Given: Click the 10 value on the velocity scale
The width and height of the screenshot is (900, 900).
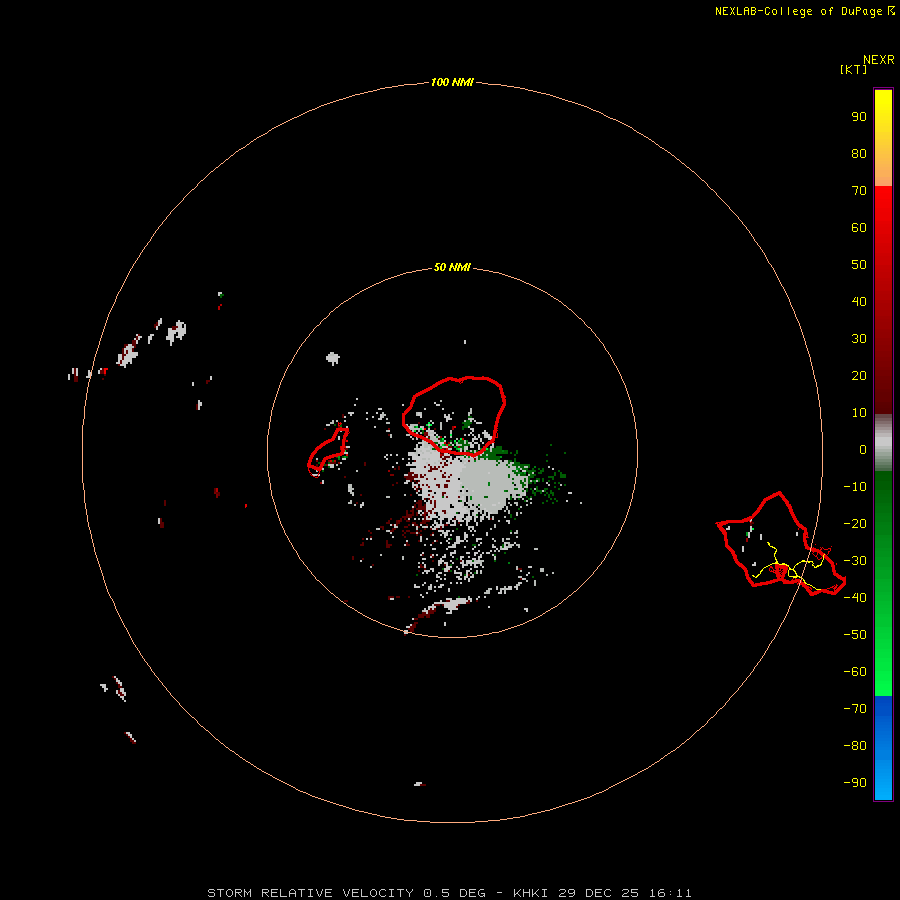Looking at the screenshot, I should (859, 413).
